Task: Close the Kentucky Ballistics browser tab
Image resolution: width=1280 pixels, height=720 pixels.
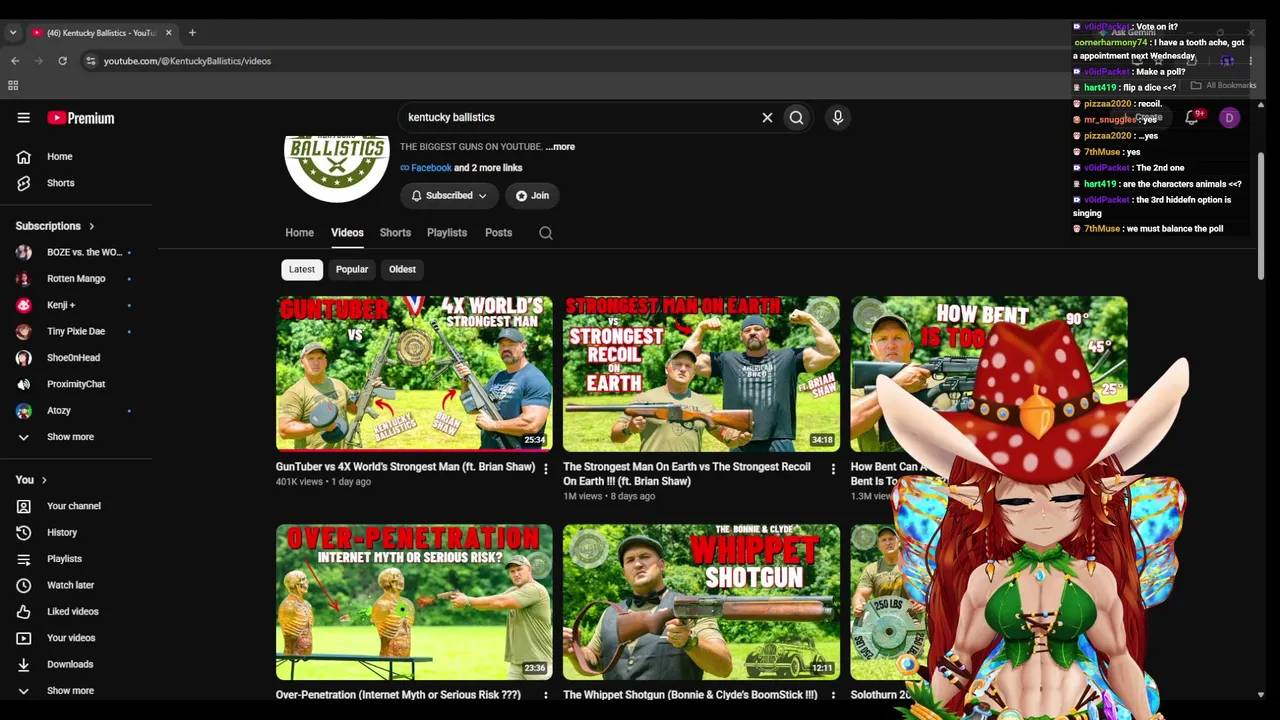Action: point(168,33)
